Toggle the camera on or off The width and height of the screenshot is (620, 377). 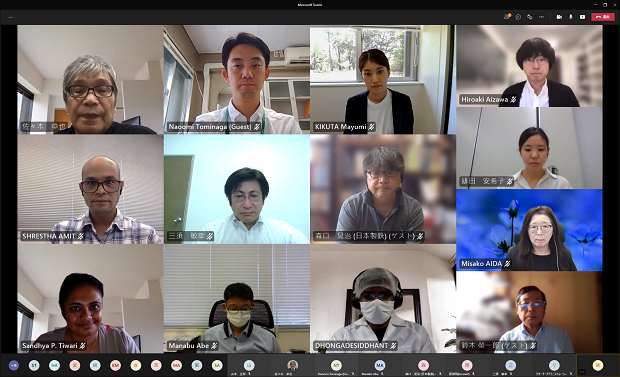pos(559,17)
